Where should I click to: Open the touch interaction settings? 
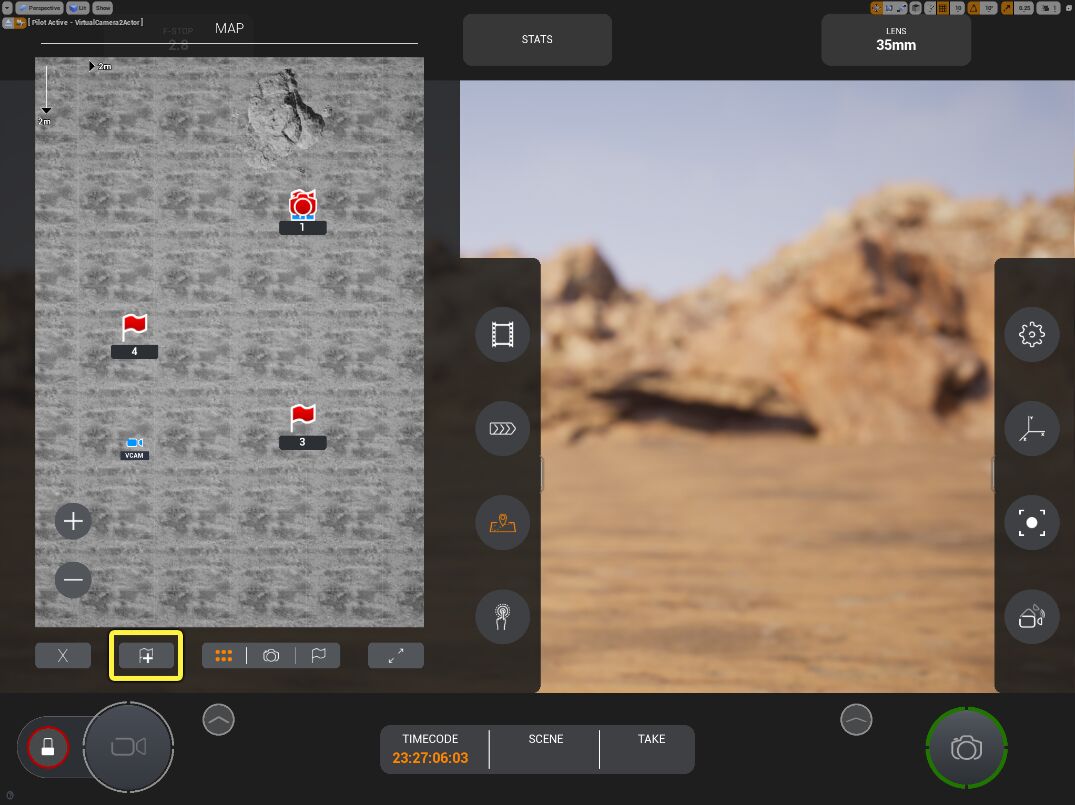click(x=503, y=616)
